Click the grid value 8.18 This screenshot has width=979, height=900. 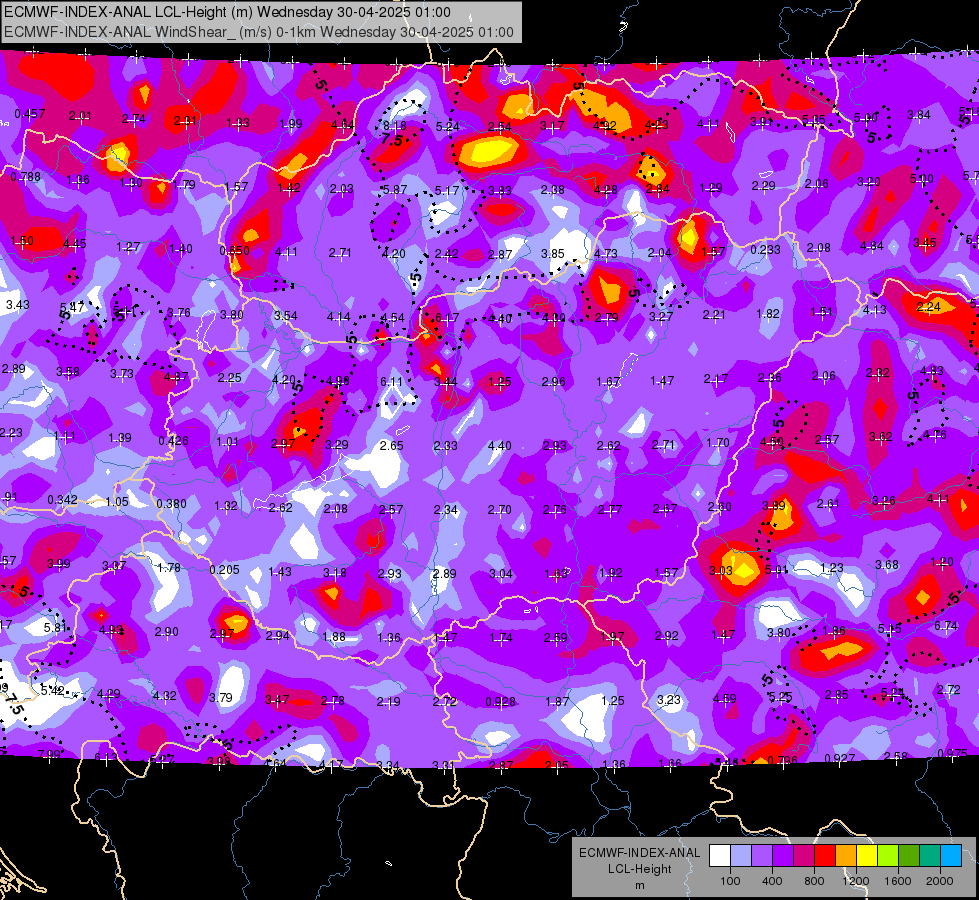[x=395, y=126]
